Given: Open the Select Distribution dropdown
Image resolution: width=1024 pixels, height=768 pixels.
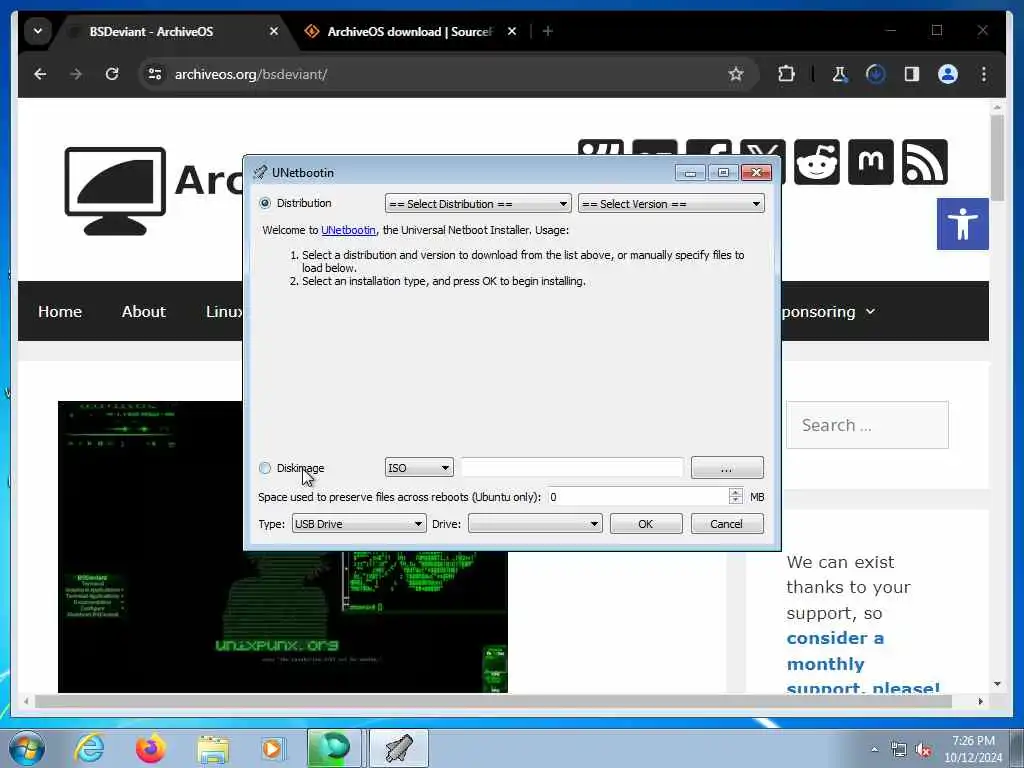Looking at the screenshot, I should pos(478,204).
